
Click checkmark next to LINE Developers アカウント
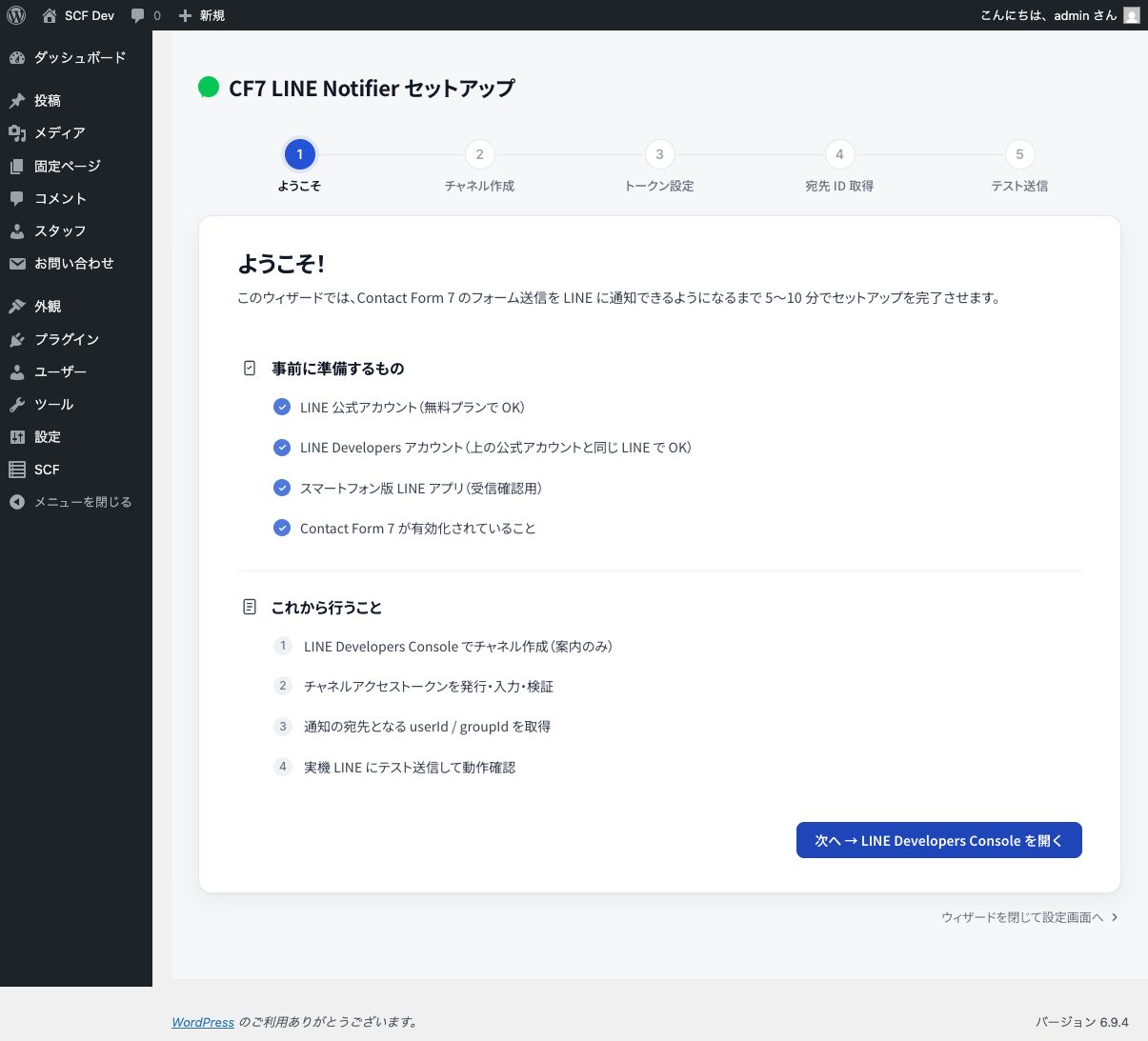point(282,448)
